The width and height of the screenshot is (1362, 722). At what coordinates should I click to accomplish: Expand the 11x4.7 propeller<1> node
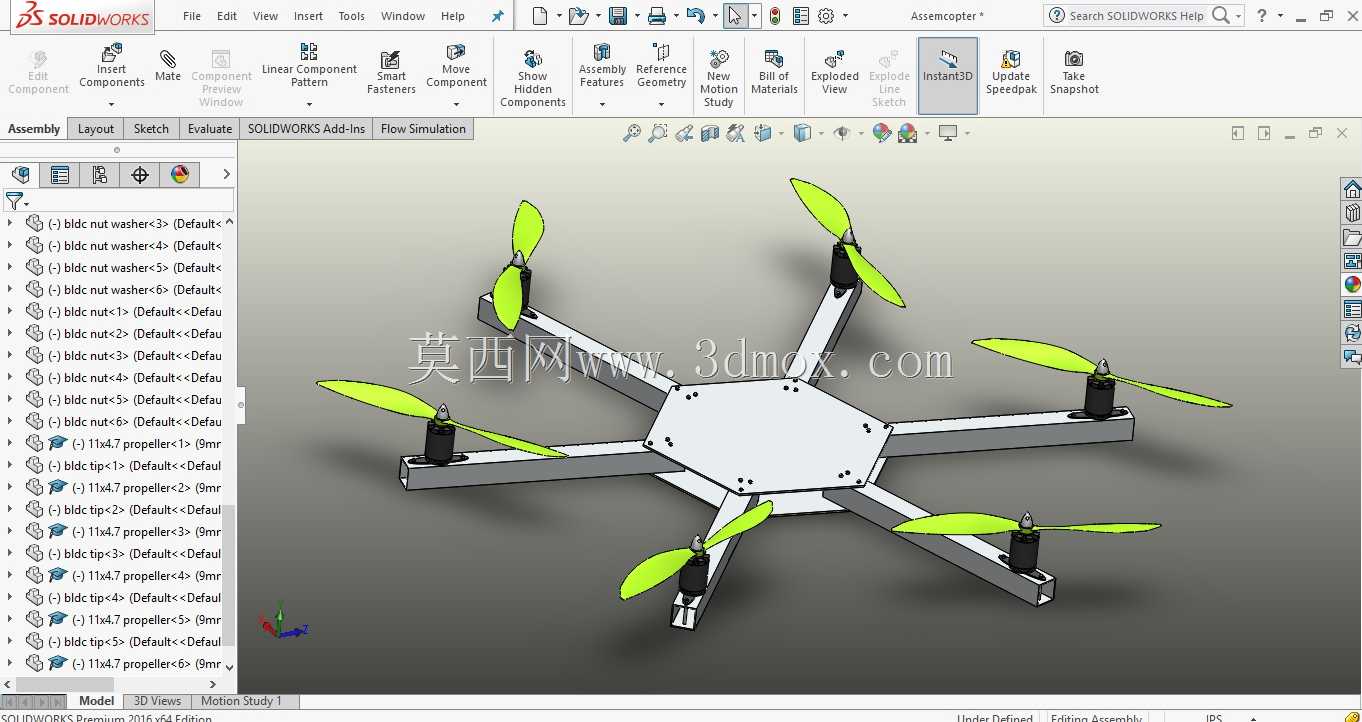[10, 444]
